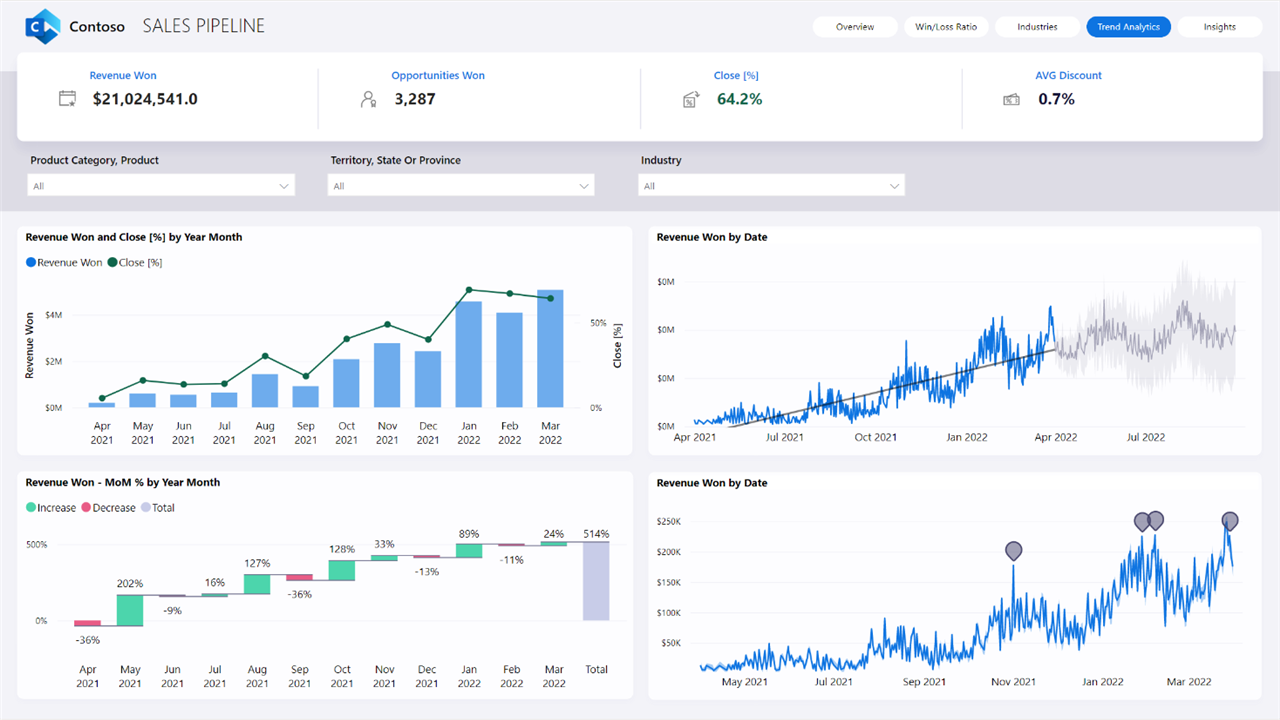Click the -36% Apr 2021 waterfall bar
Screen dimensions: 1280x720
[x=88, y=623]
